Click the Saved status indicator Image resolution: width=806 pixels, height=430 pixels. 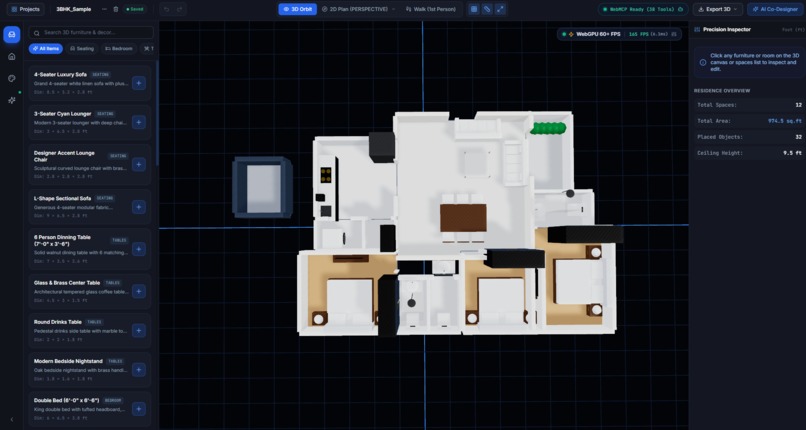(135, 9)
